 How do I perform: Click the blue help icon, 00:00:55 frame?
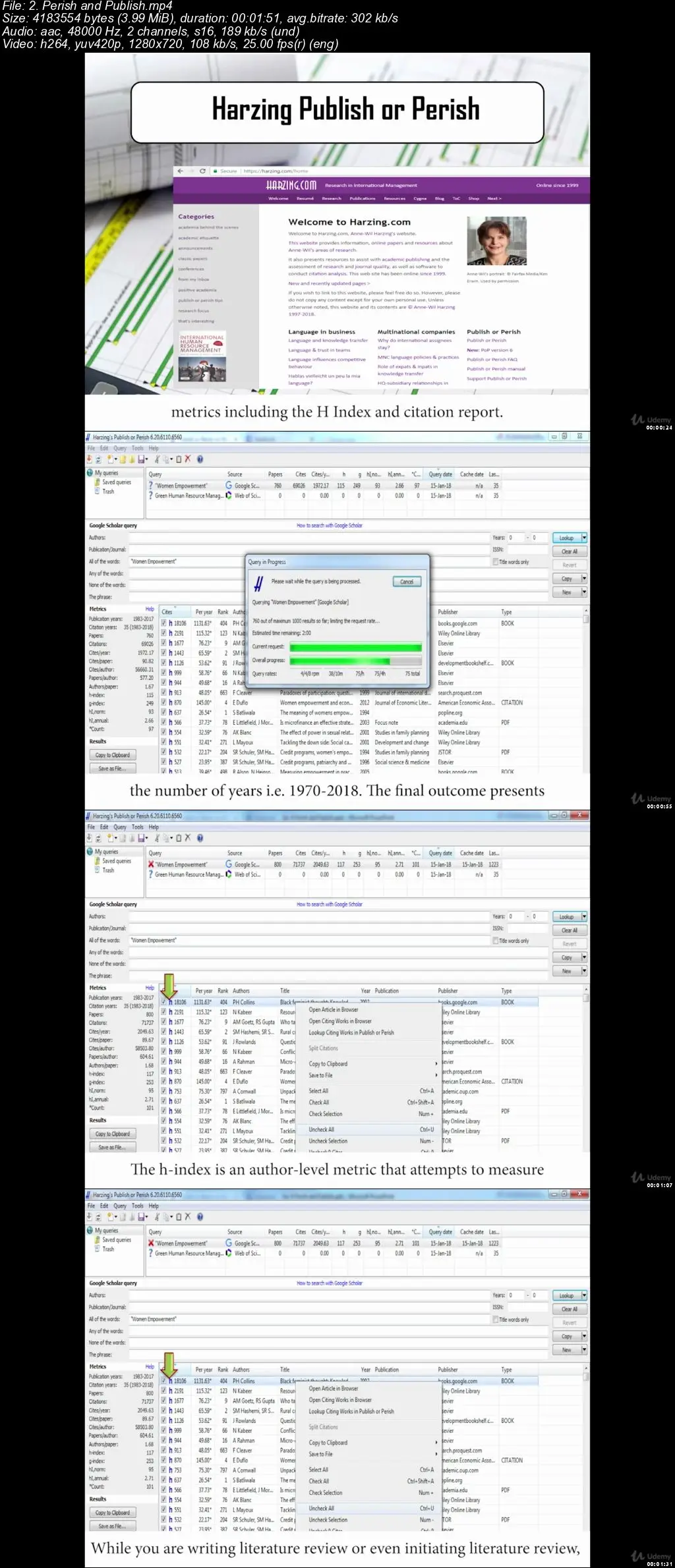(x=200, y=459)
